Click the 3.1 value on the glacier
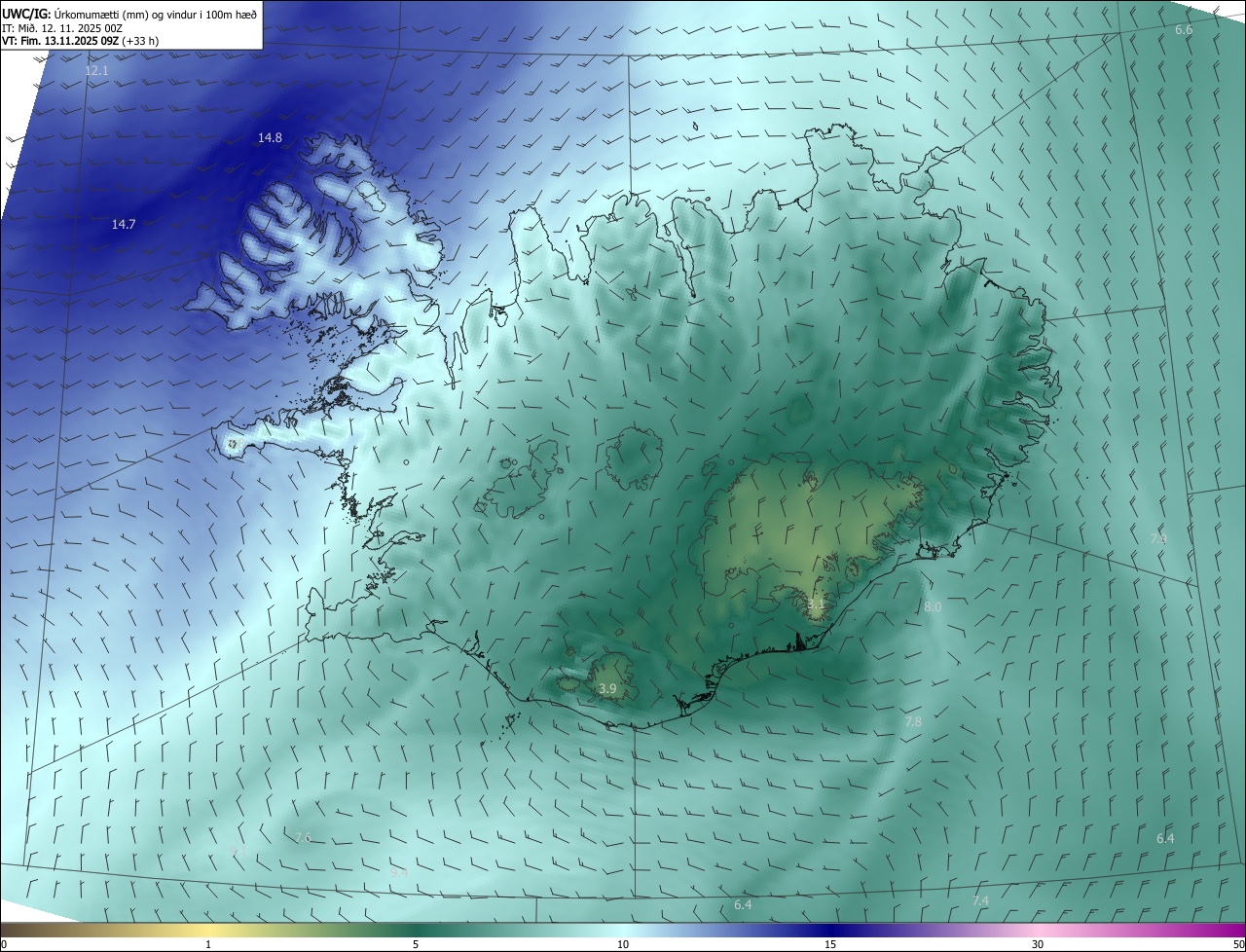1246x952 pixels. point(816,604)
